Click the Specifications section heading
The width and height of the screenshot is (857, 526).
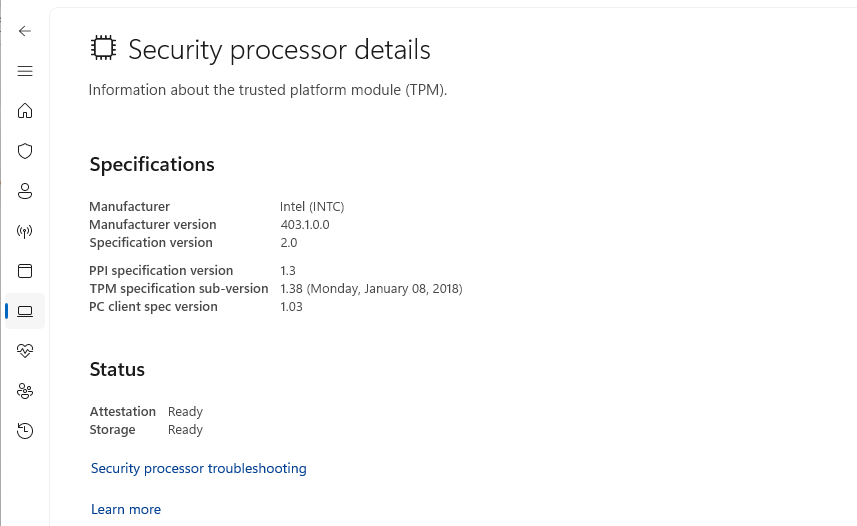click(x=152, y=165)
